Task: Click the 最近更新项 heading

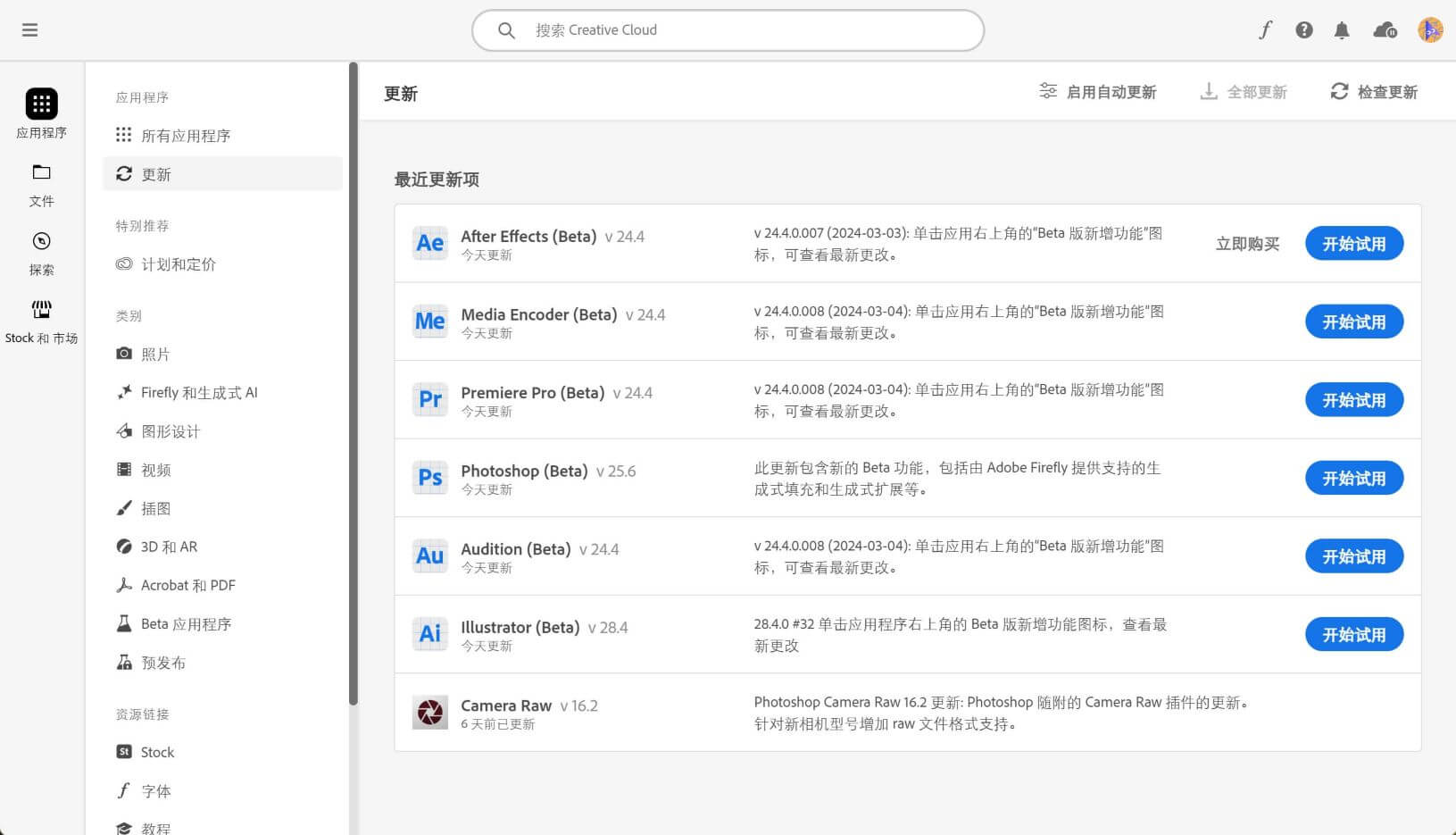Action: pyautogui.click(x=437, y=180)
